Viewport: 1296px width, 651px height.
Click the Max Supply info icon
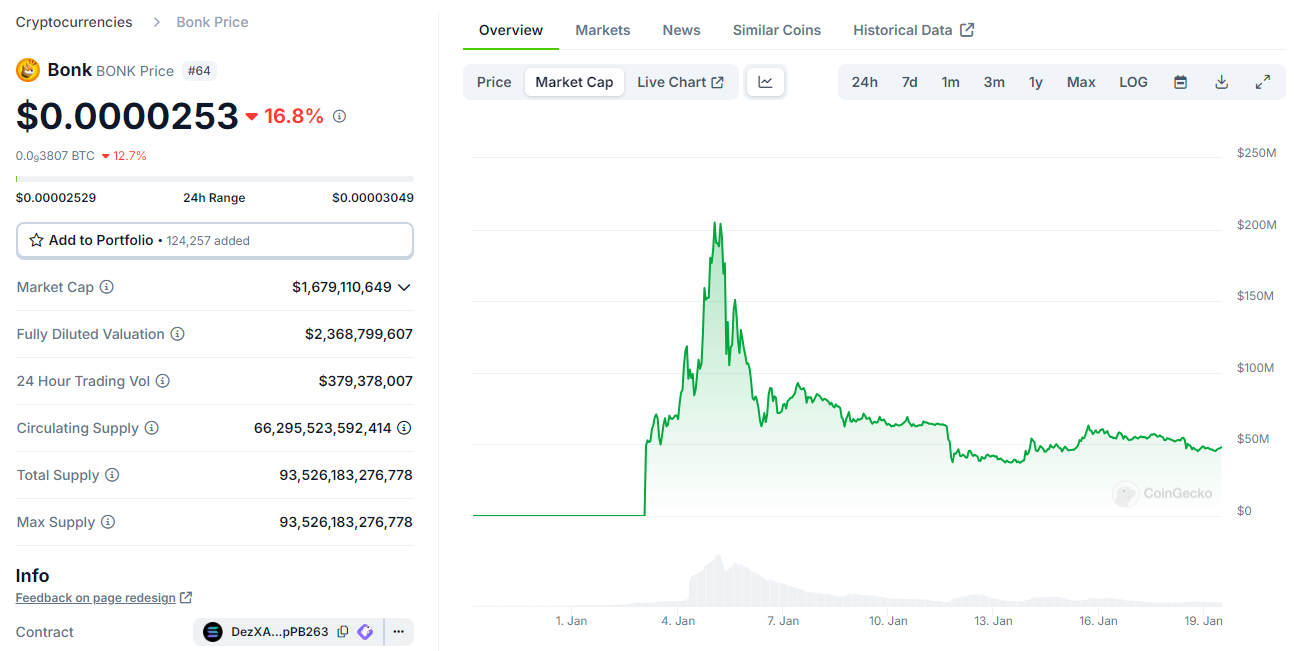coord(108,522)
